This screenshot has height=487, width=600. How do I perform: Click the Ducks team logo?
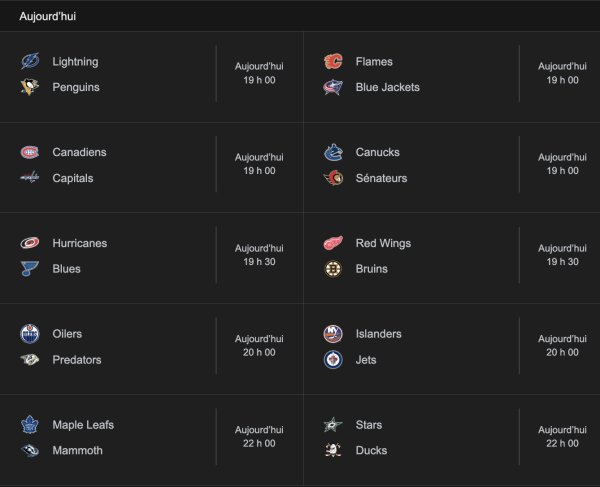pos(332,450)
